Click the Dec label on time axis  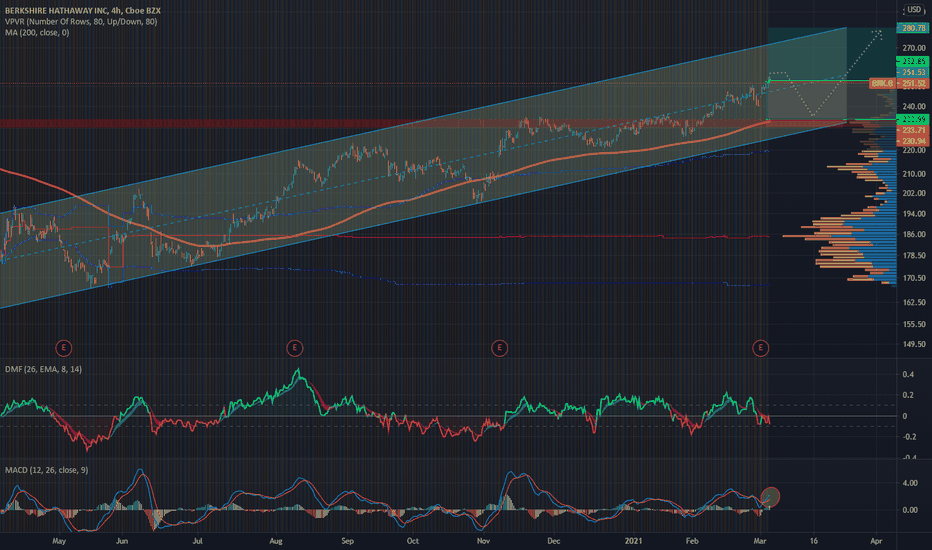(553, 541)
